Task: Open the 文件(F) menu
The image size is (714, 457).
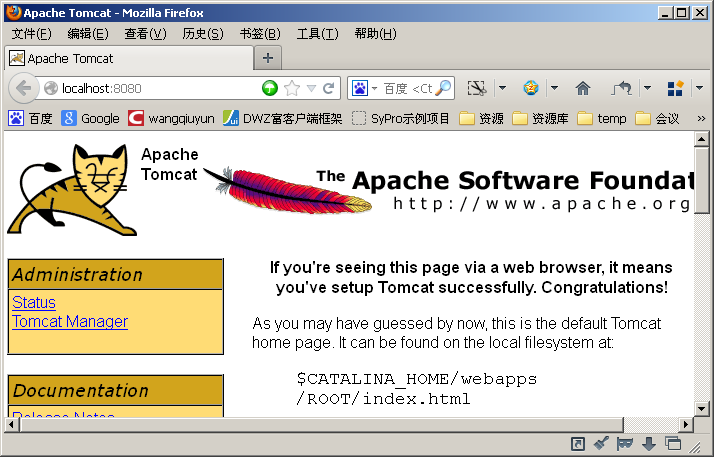Action: [x=31, y=34]
